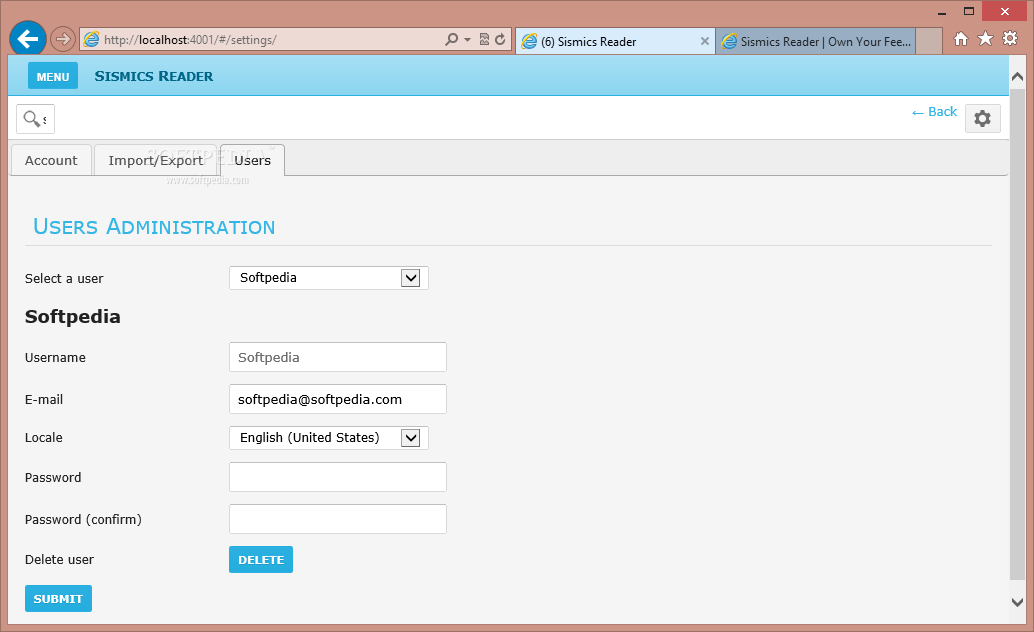Click the Password input field
The width and height of the screenshot is (1034, 632).
pyautogui.click(x=338, y=477)
